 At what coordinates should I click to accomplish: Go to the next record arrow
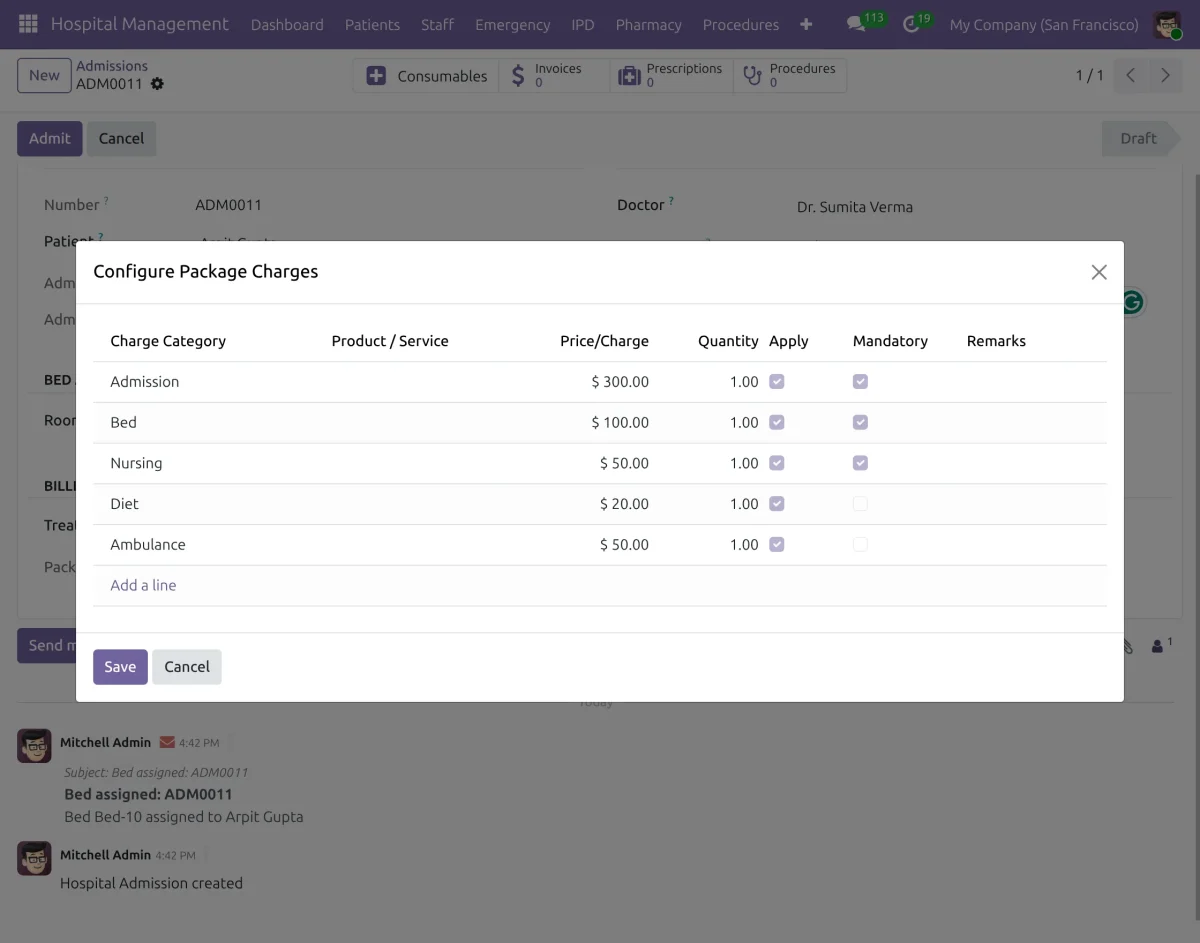click(x=1165, y=75)
